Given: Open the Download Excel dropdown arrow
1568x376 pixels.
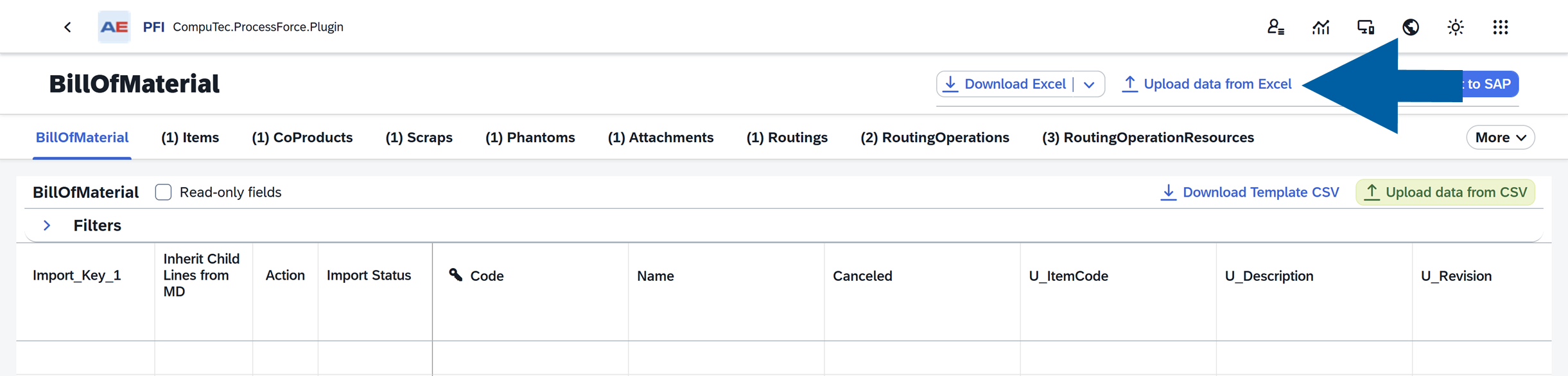Looking at the screenshot, I should 1089,84.
